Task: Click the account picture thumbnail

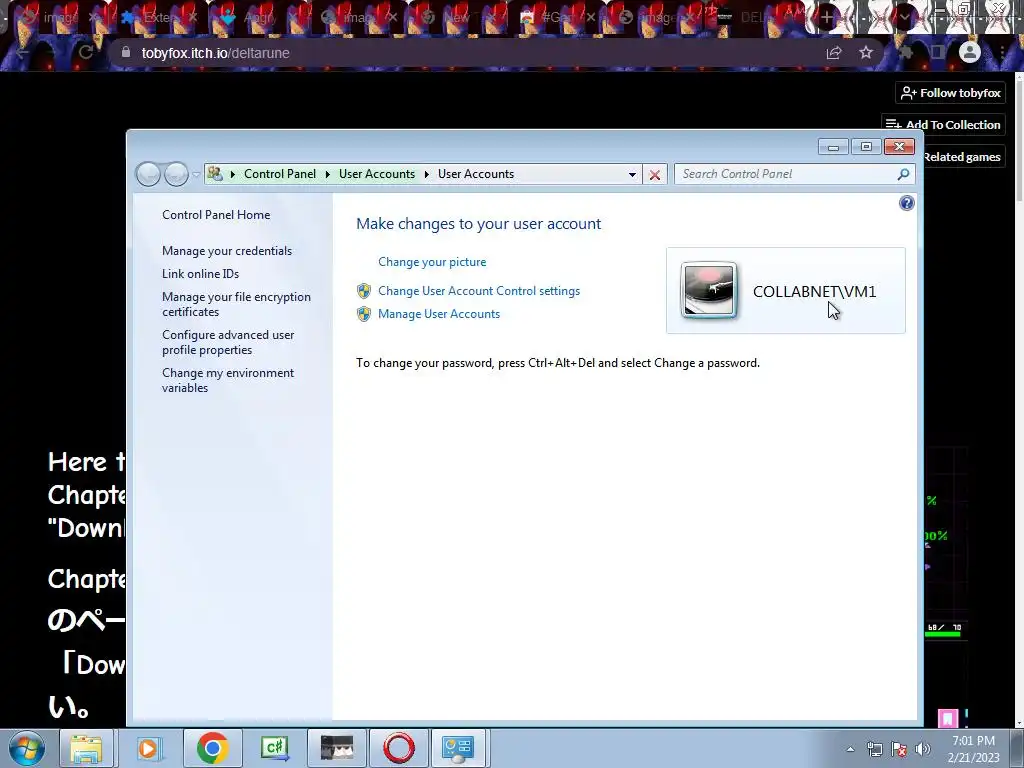Action: point(709,290)
